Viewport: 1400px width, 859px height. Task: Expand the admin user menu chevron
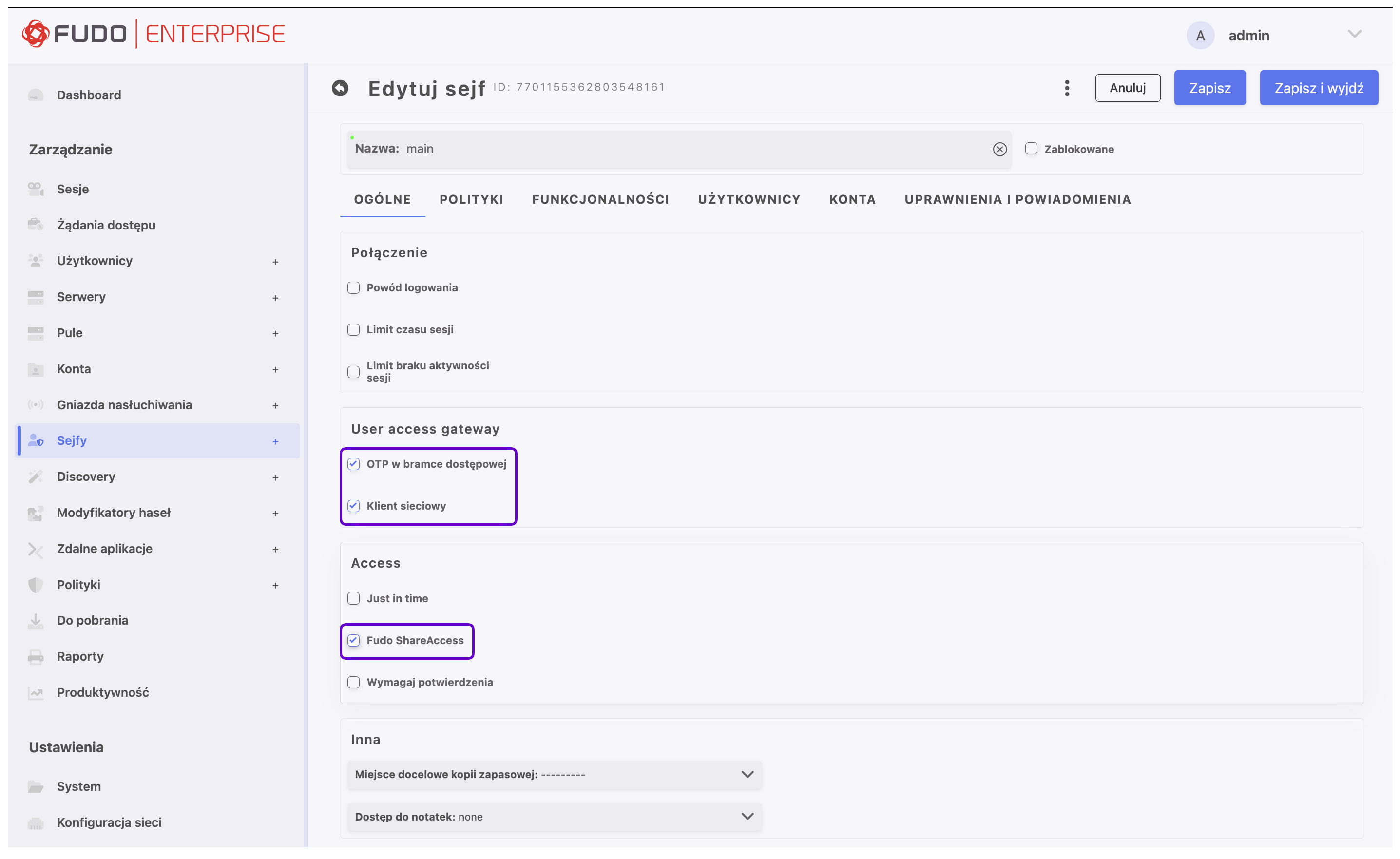tap(1354, 35)
